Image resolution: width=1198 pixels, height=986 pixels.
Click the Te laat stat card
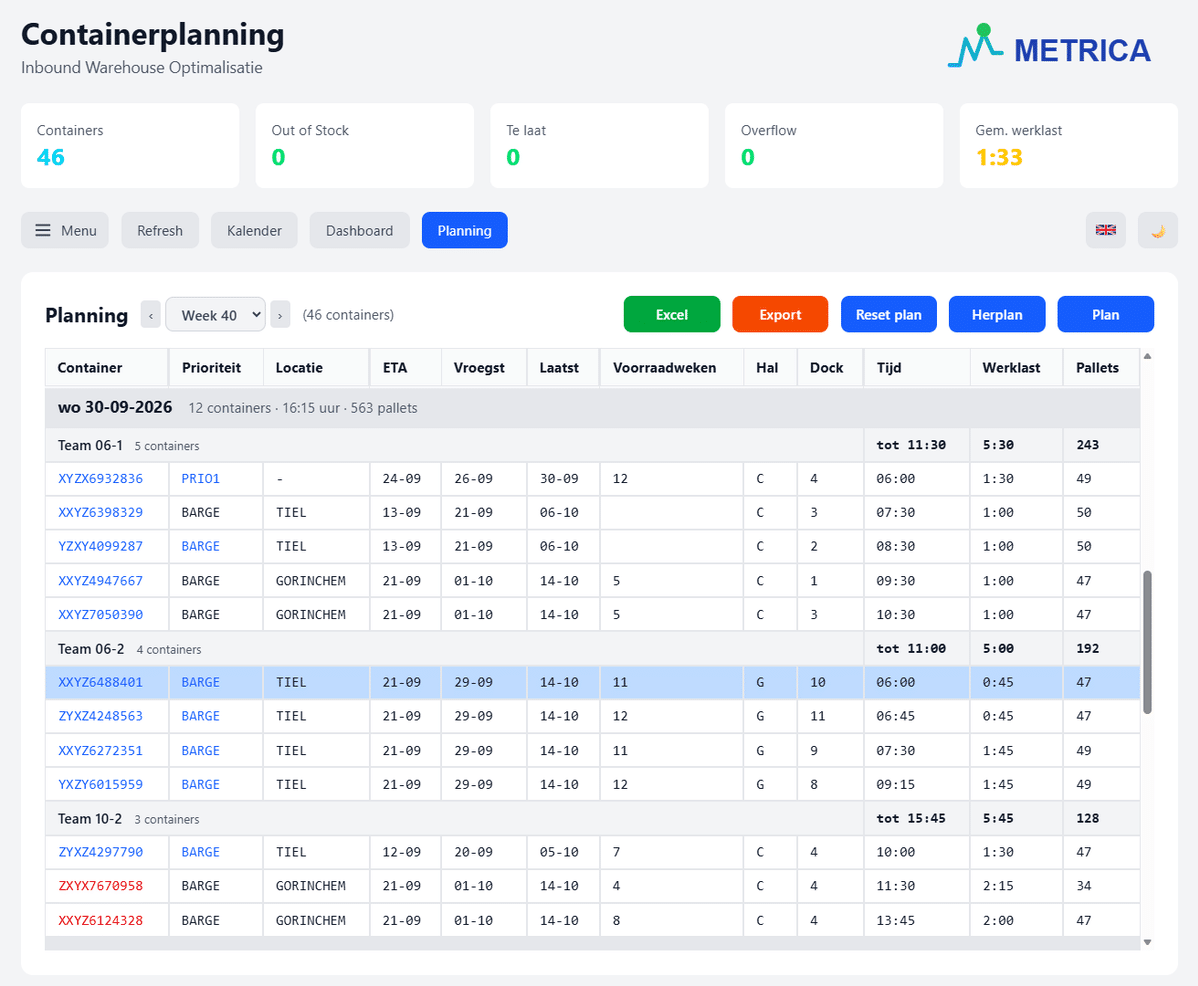point(599,145)
